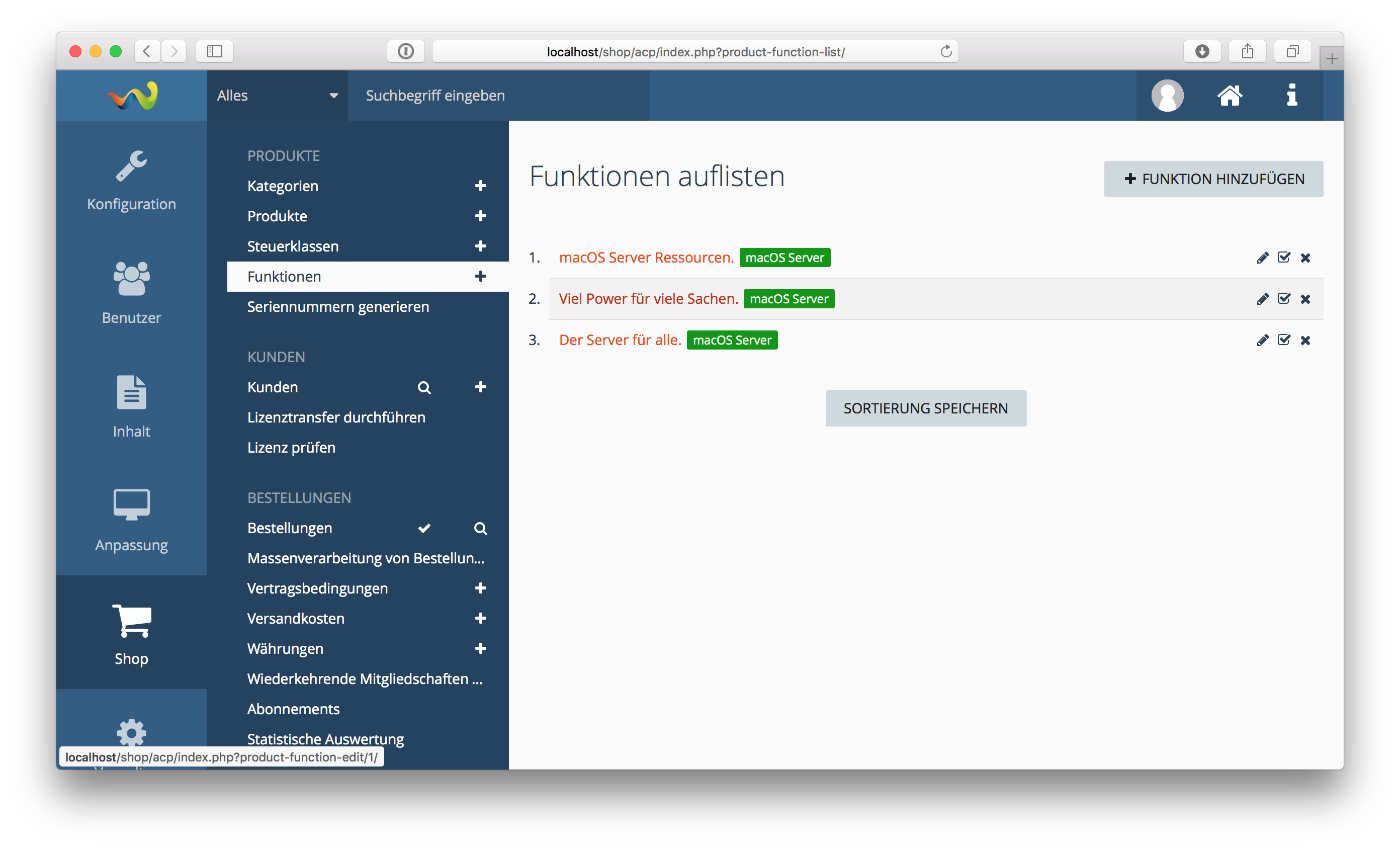Click the plus icon next to Versandkosten

(480, 619)
